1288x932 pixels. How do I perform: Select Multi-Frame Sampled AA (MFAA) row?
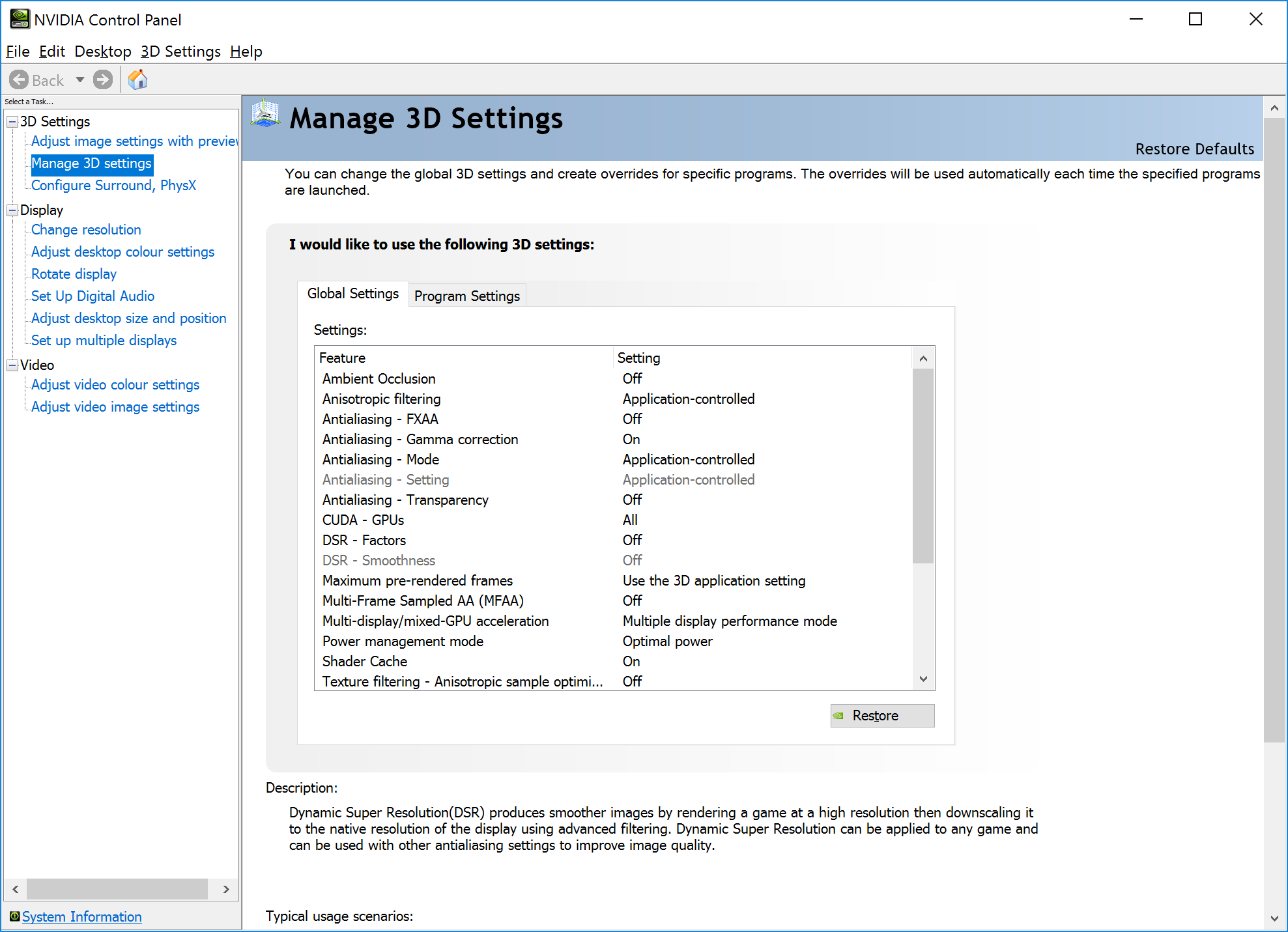pos(614,601)
